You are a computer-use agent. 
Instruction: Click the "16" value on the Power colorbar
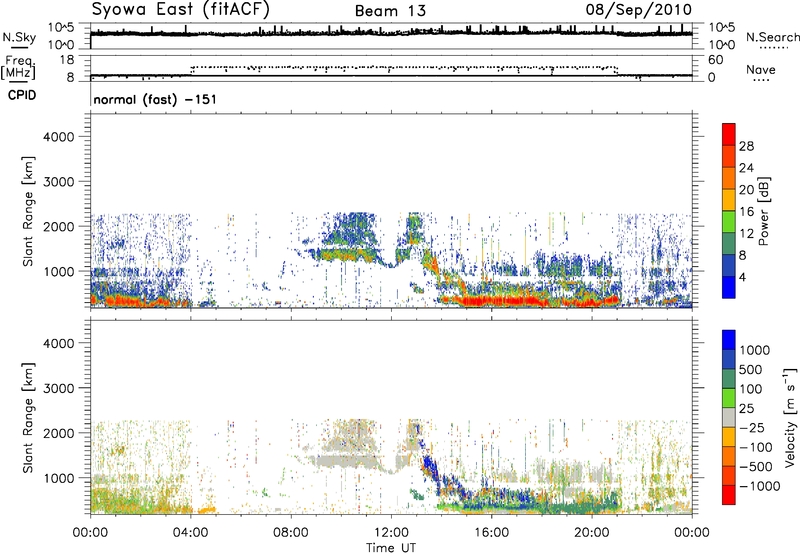point(746,212)
